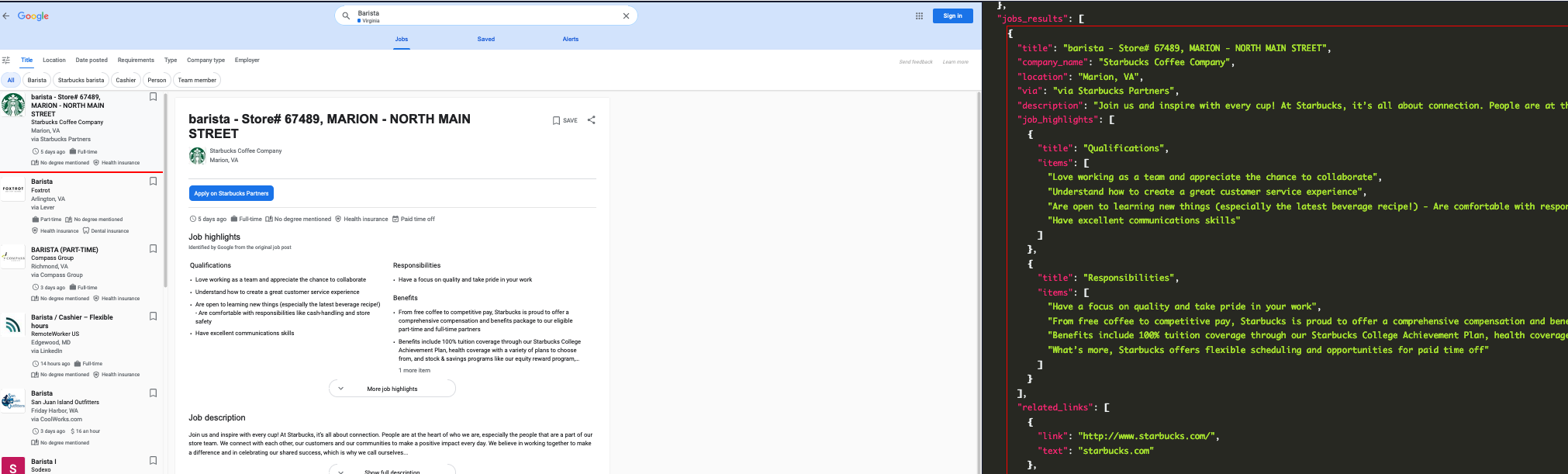Open Barista / Cashier Flexible hours listing
The height and width of the screenshot is (474, 1568).
click(x=81, y=344)
